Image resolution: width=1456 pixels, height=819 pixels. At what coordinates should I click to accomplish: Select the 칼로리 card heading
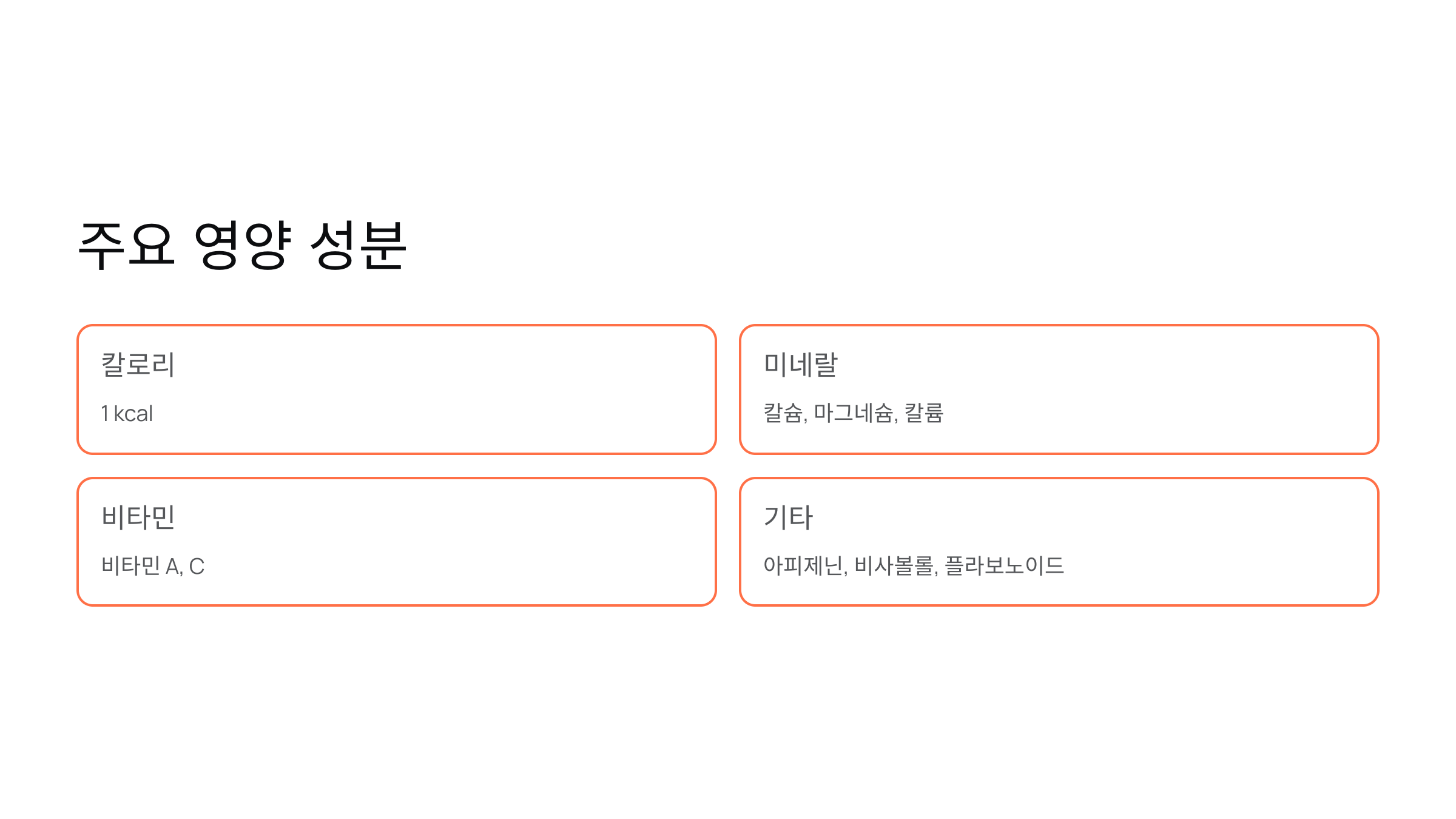click(x=138, y=365)
